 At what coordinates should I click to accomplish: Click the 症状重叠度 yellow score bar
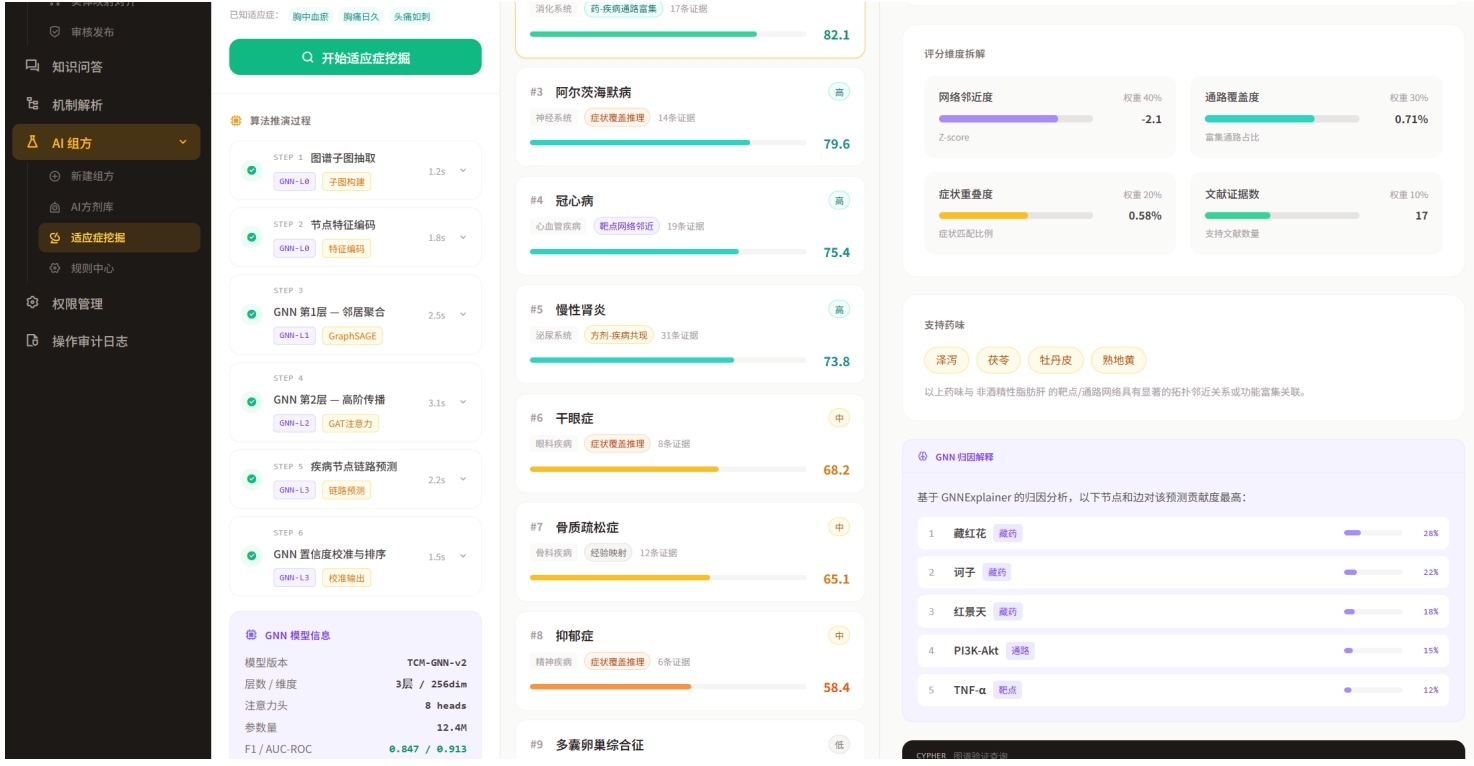click(x=1015, y=215)
